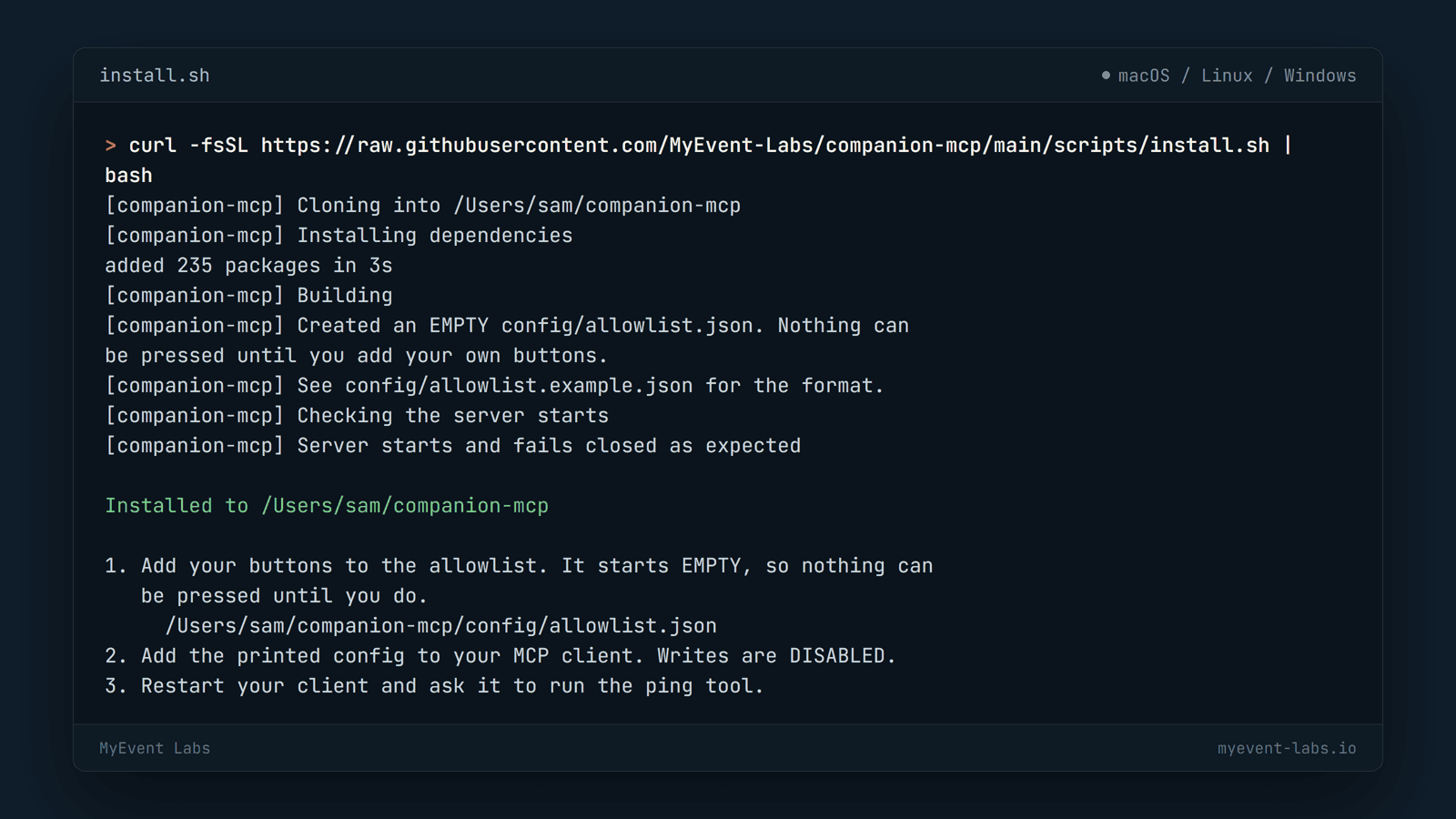The image size is (1456, 819).
Task: Click 'be pressed until you do.' line
Action: tap(284, 596)
